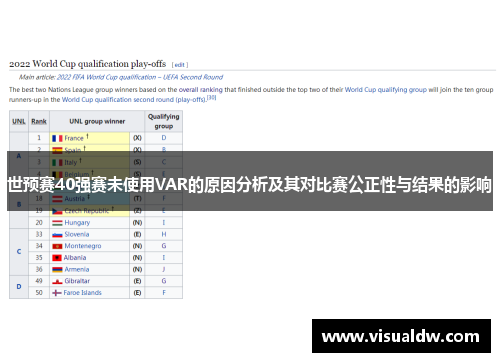Click the Montenegro flag icon

click(57, 246)
